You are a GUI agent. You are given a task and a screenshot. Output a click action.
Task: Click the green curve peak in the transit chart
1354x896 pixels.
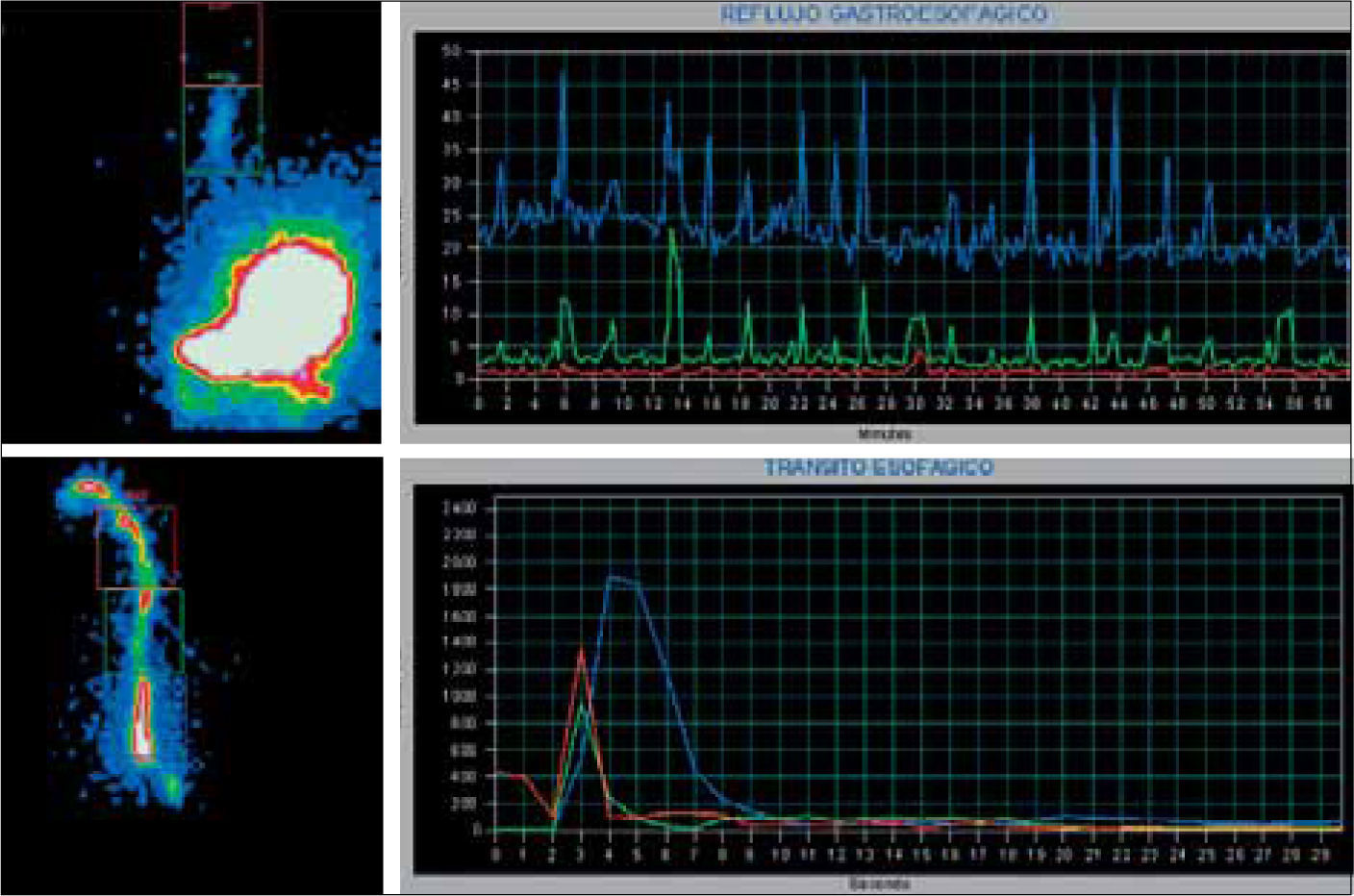pos(581,709)
